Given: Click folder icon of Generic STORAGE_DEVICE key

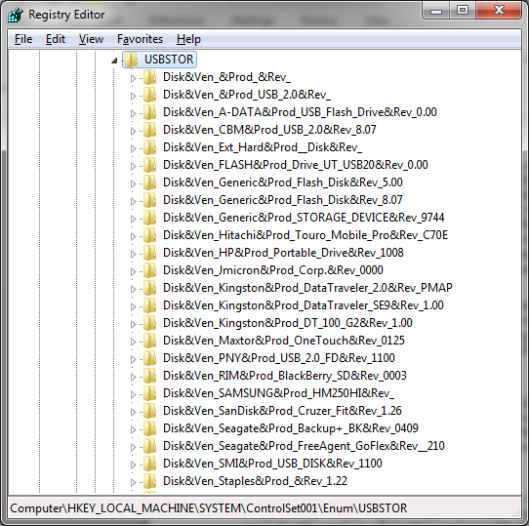Looking at the screenshot, I should (149, 218).
